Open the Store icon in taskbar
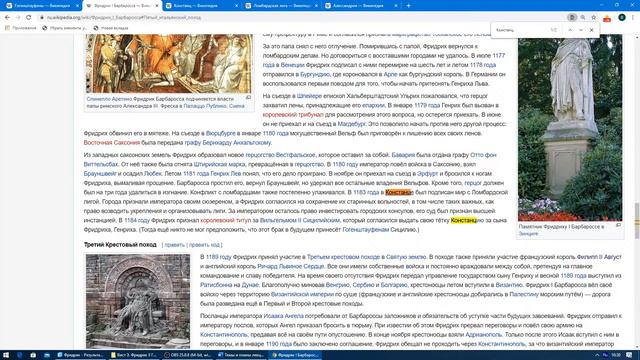The height and width of the screenshot is (360, 640). (x=33, y=355)
